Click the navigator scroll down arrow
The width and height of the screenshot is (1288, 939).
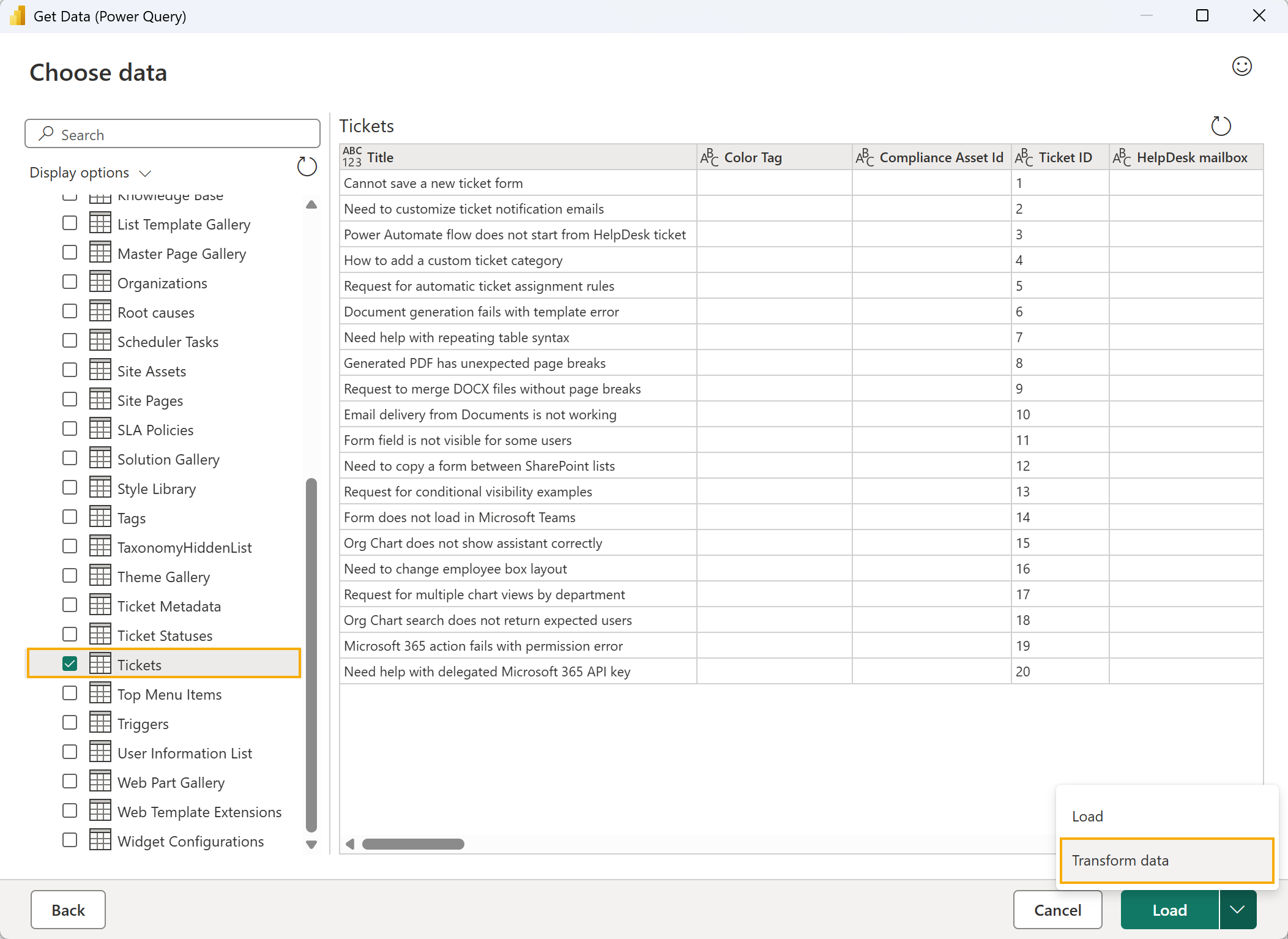pyautogui.click(x=311, y=845)
